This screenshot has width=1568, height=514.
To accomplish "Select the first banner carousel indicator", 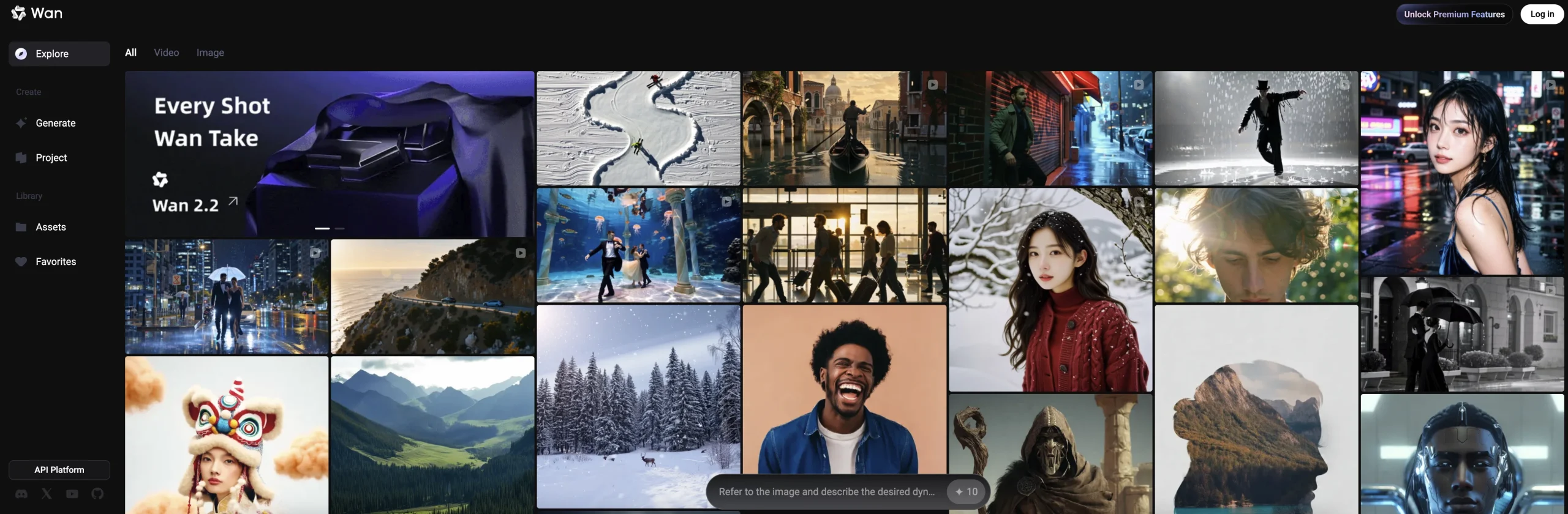I will point(322,228).
